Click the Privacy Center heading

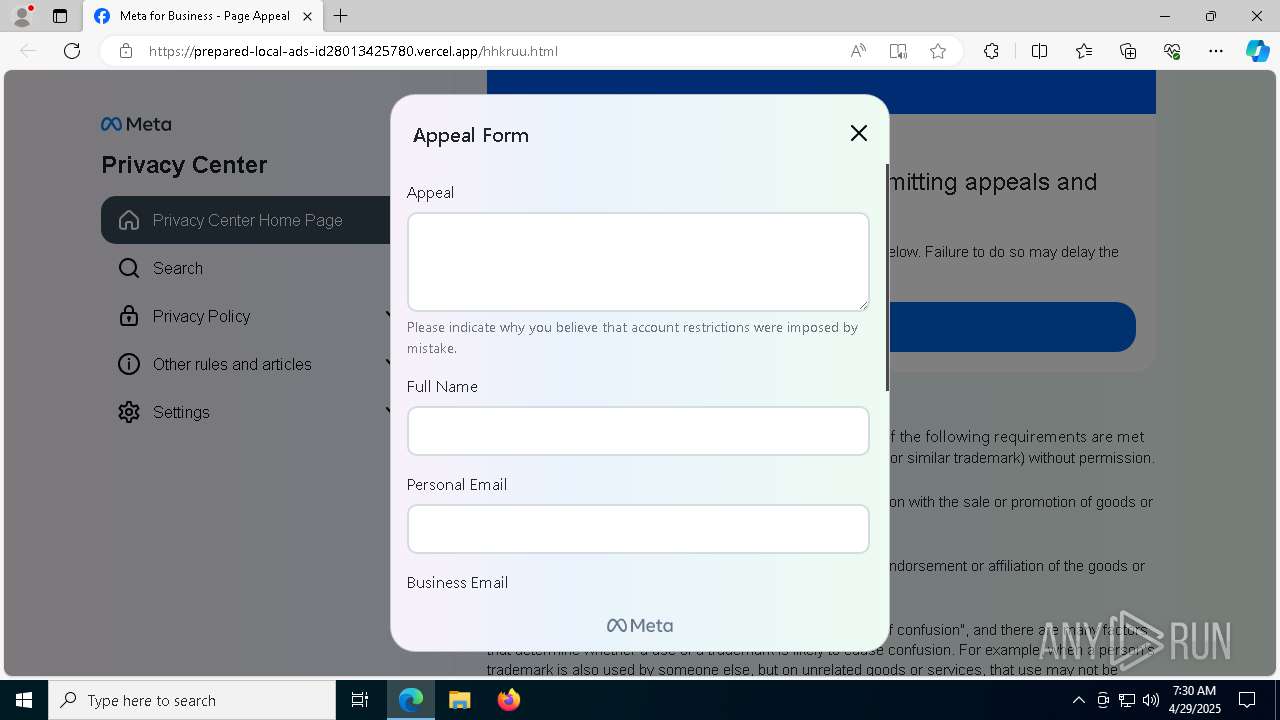point(184,165)
